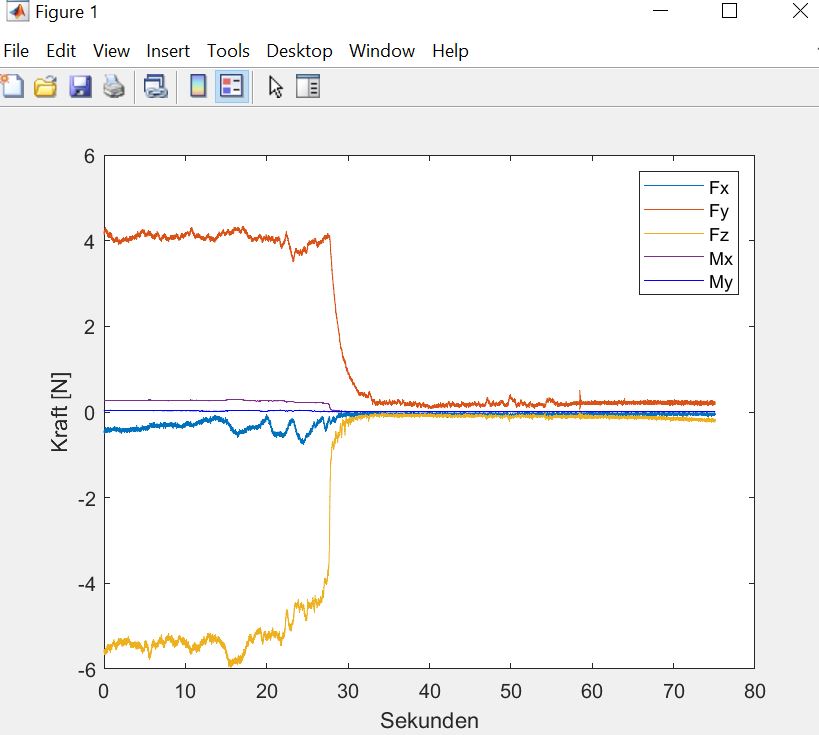
Task: Select the Kraft [N] y-axis label
Action: 61,413
